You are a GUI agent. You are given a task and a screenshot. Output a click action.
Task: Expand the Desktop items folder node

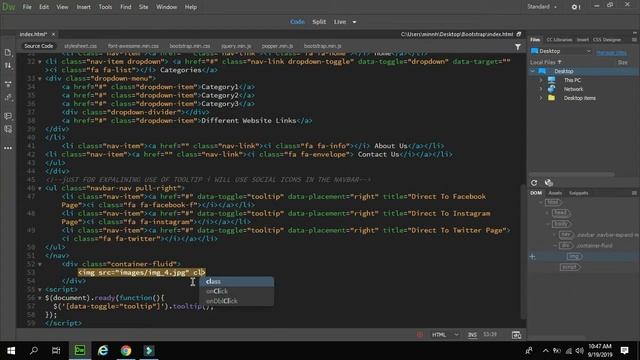[541, 98]
